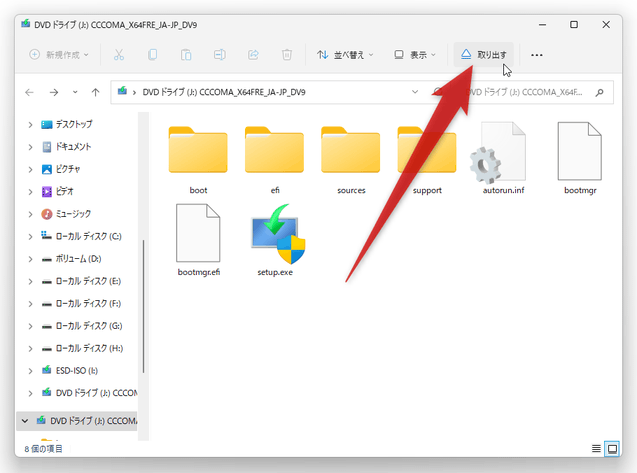Select the sources folder
Image resolution: width=637 pixels, height=473 pixels.
(351, 160)
